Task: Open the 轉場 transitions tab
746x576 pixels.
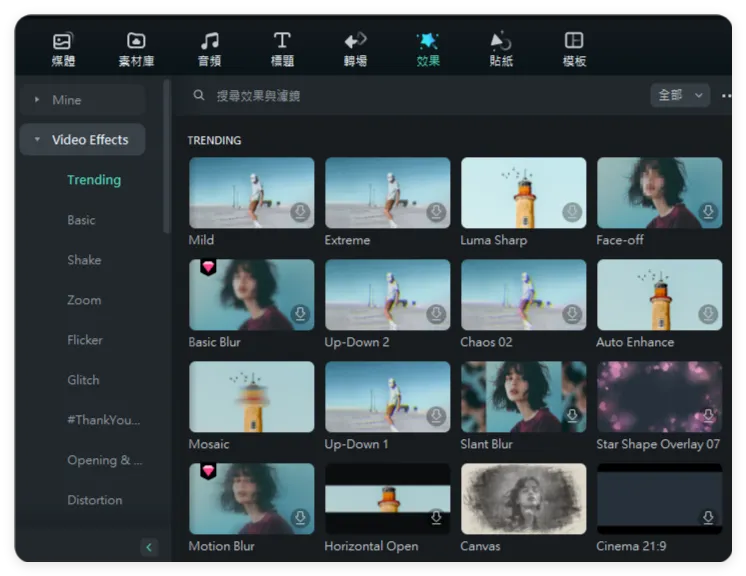Action: (355, 49)
